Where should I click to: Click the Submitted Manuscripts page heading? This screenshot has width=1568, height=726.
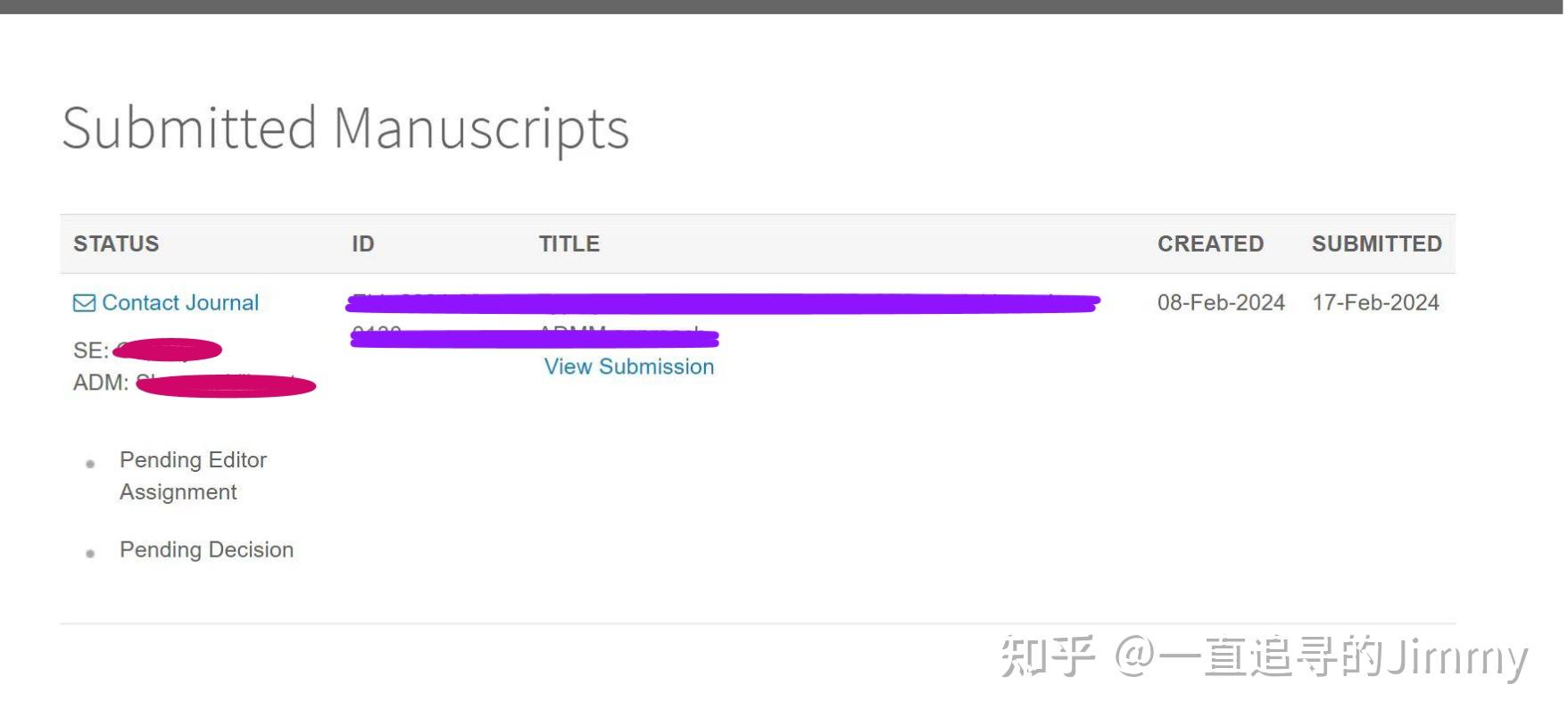pos(345,128)
